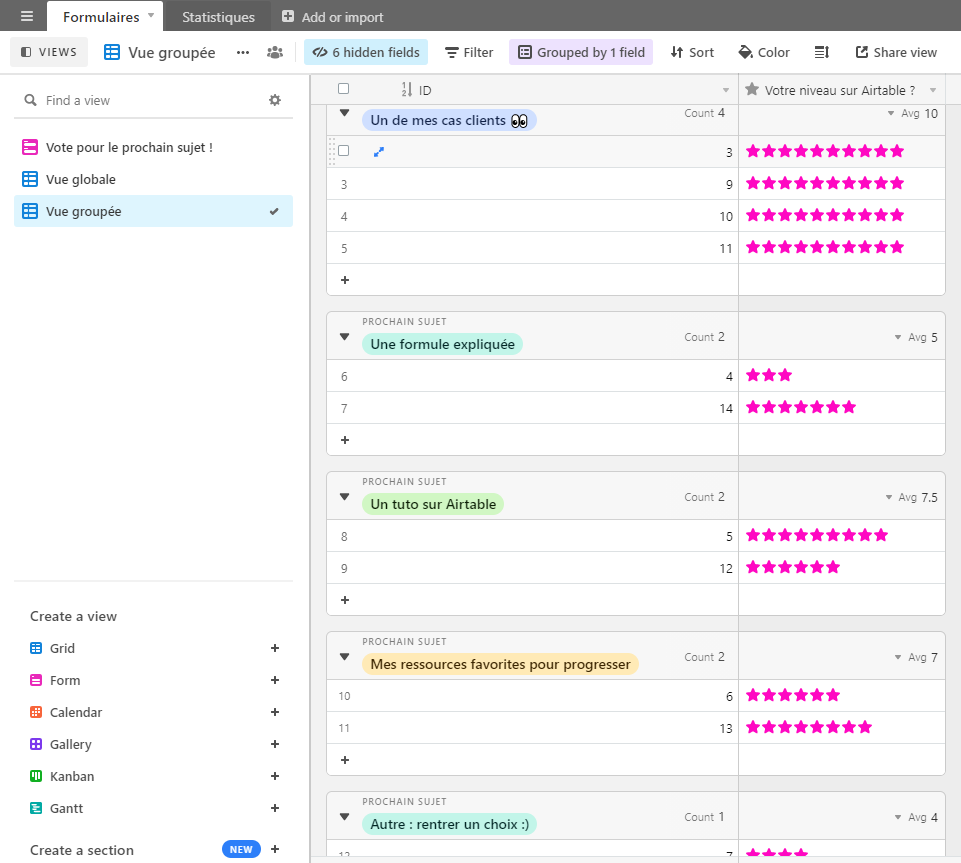Toggle the select-all checkbox in header
The width and height of the screenshot is (961, 863).
344,89
